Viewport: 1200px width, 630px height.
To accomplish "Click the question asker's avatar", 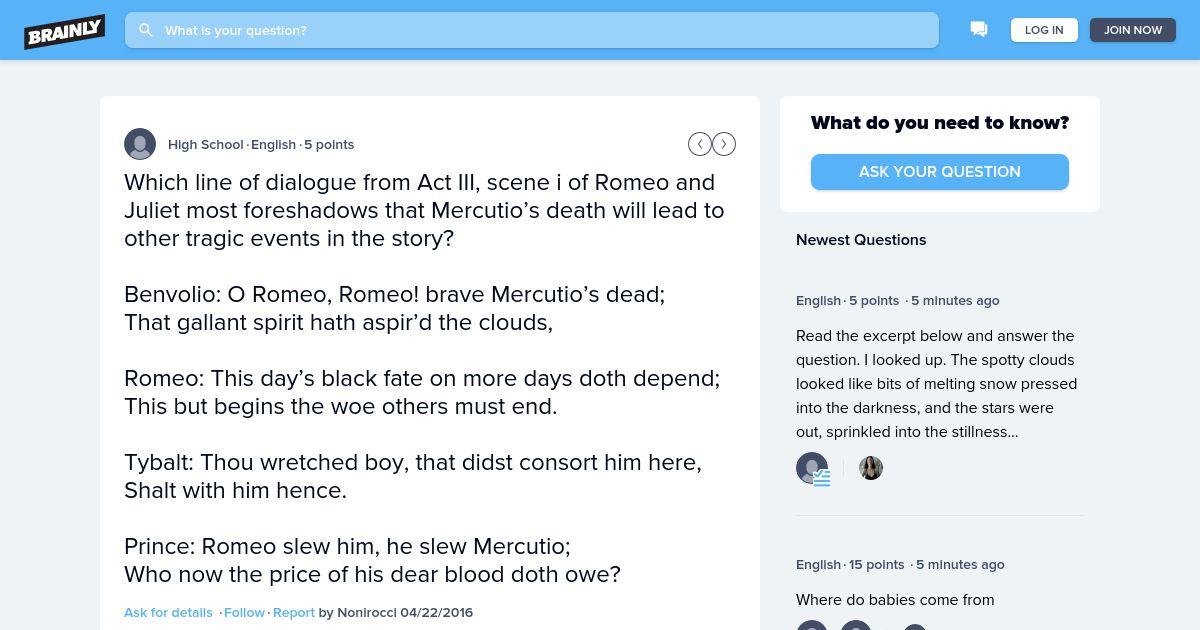I will tap(140, 144).
